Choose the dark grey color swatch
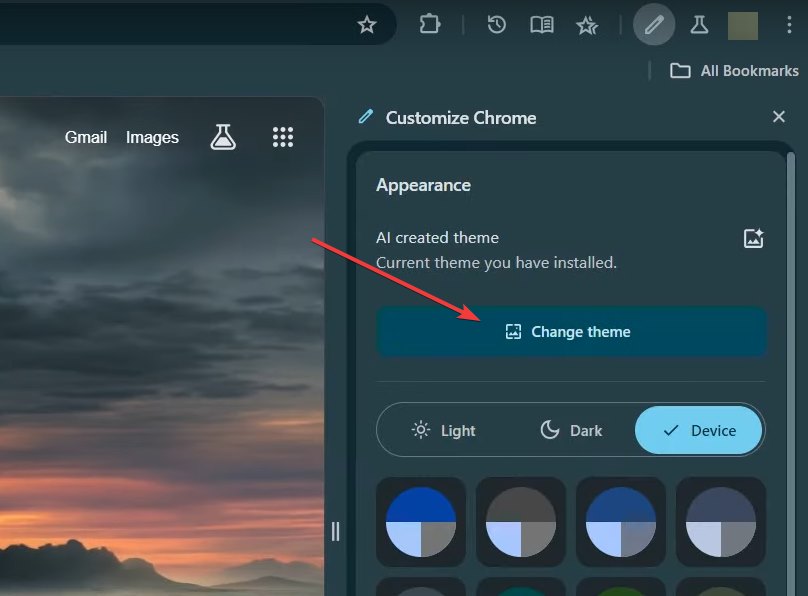 521,522
